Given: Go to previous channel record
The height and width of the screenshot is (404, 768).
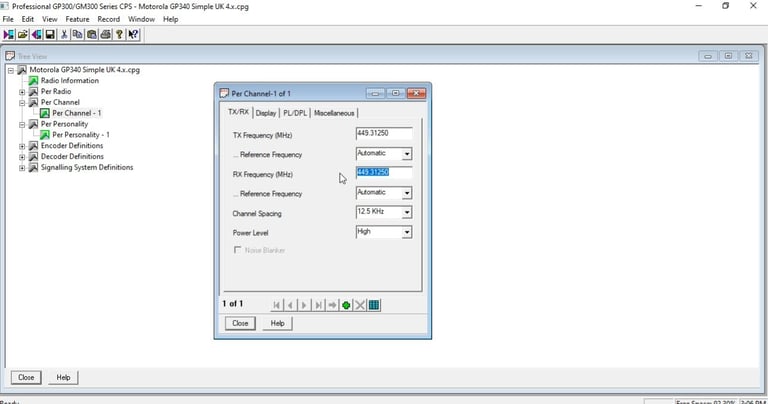Looking at the screenshot, I should 290,305.
